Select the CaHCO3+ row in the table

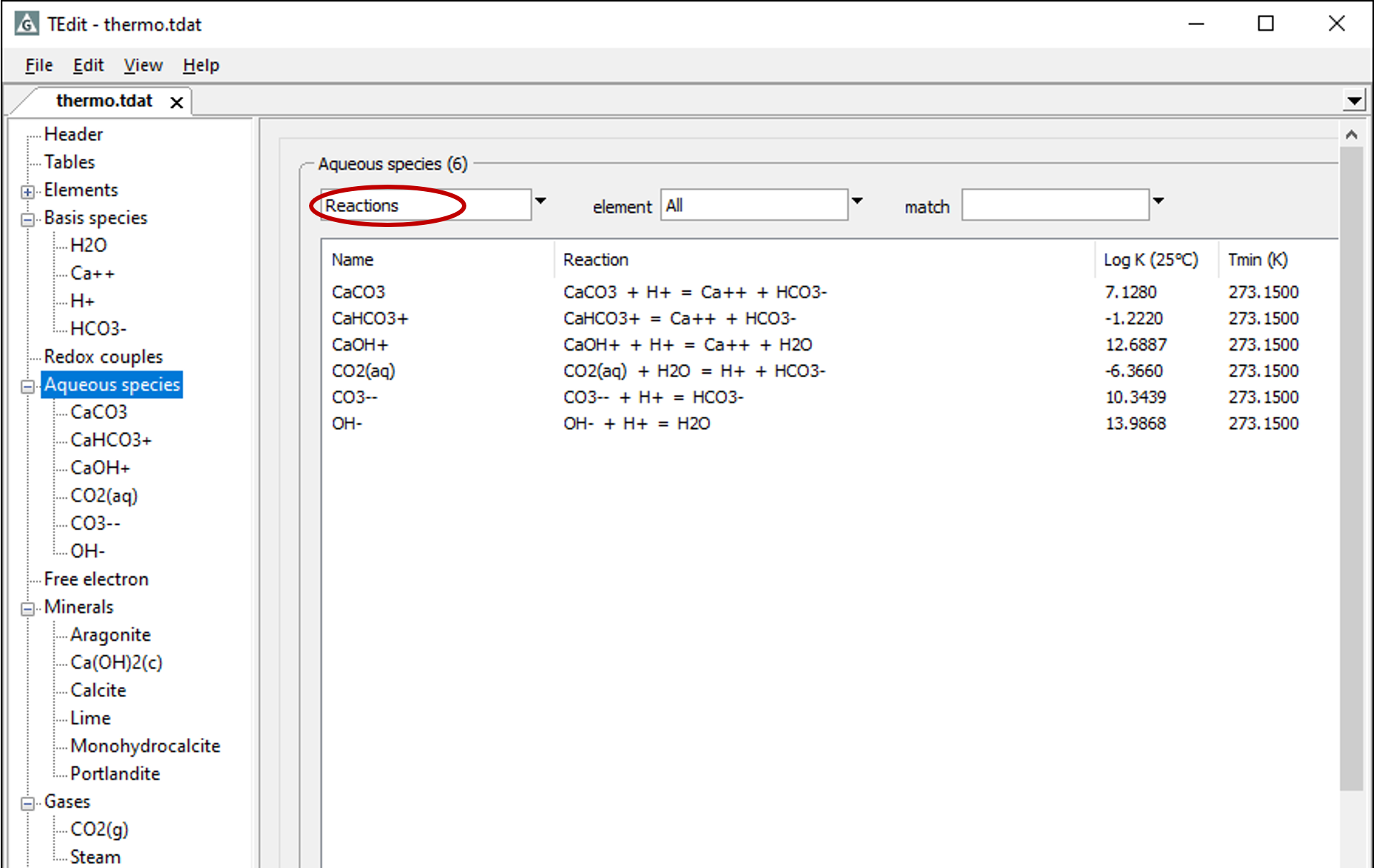pyautogui.click(x=369, y=318)
